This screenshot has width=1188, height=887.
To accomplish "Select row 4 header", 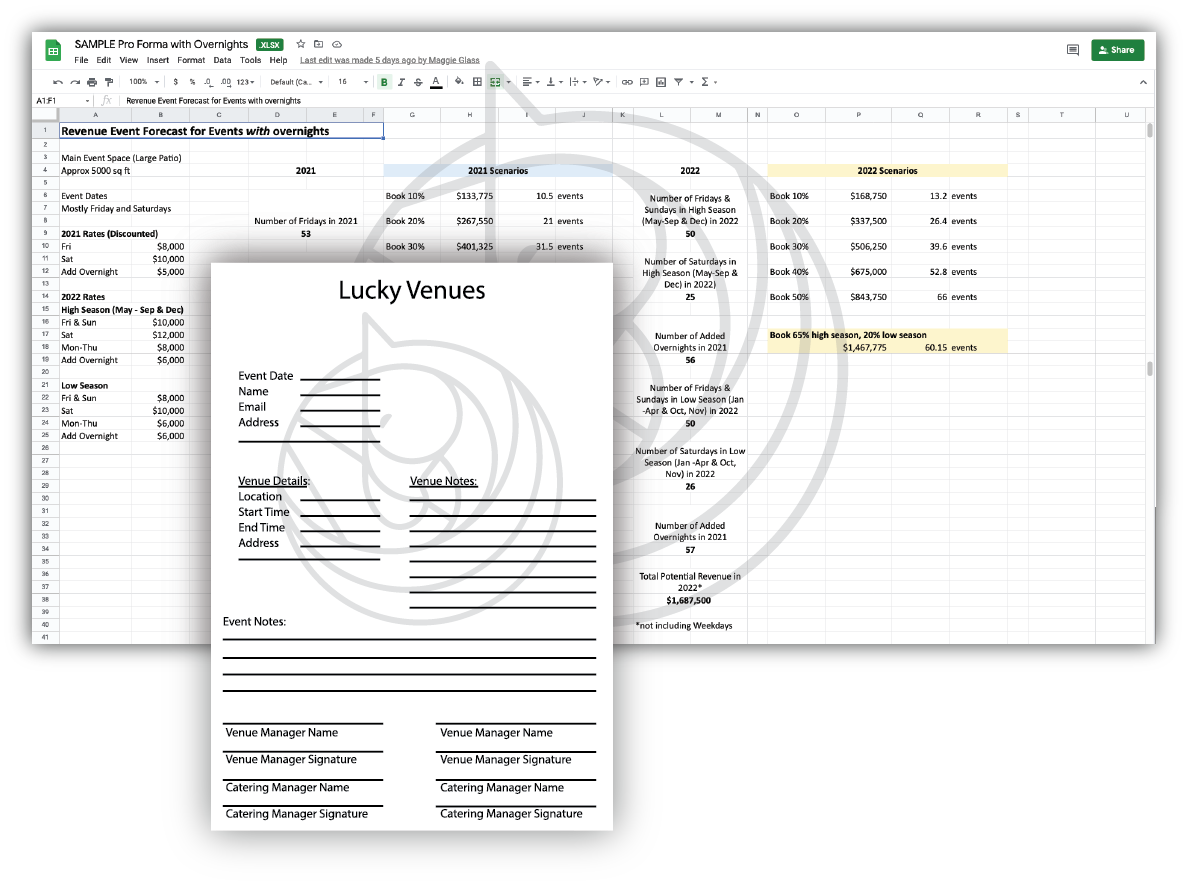I will click(45, 170).
